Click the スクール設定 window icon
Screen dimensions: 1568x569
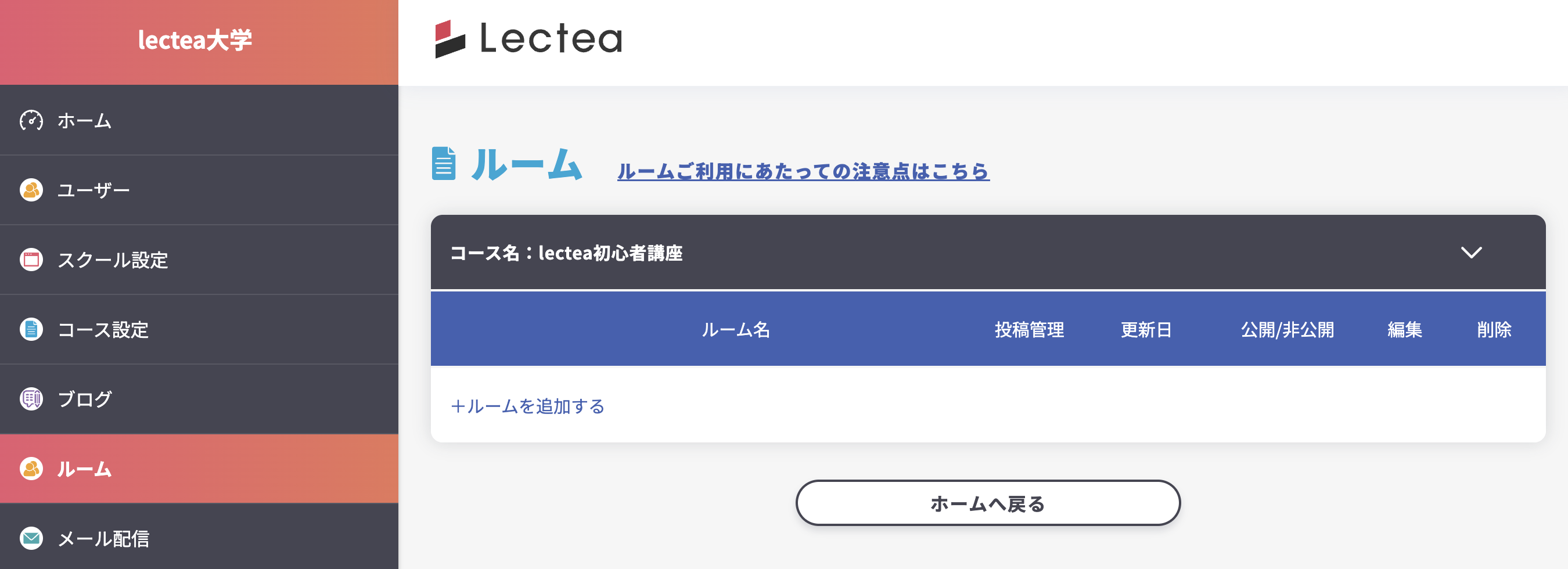(31, 260)
